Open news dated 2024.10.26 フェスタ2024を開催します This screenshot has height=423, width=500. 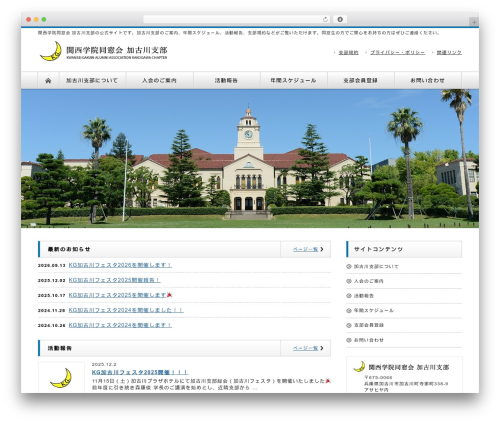pos(120,325)
